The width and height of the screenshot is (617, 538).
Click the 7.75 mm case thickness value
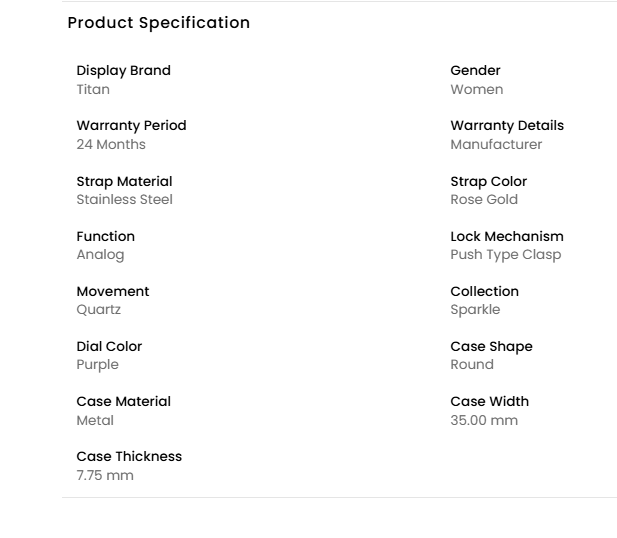click(105, 476)
